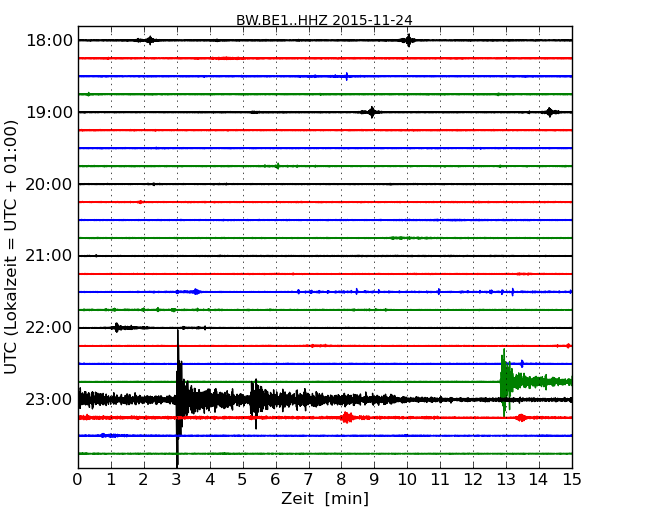Click x-axis tick label 15
This screenshot has width=650, height=520.
[x=572, y=480]
